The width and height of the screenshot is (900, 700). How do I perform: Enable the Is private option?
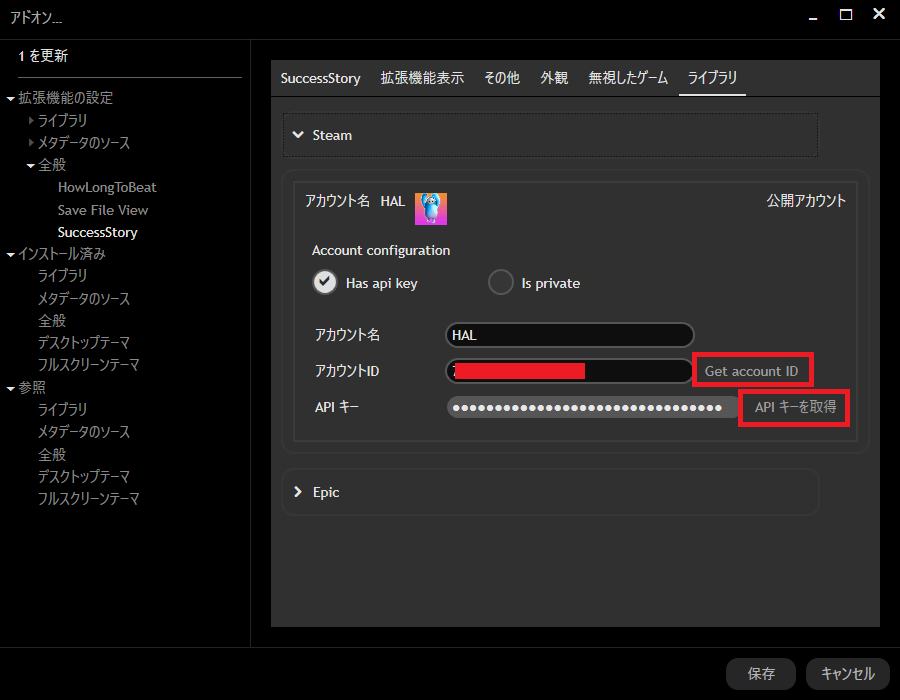coord(501,282)
